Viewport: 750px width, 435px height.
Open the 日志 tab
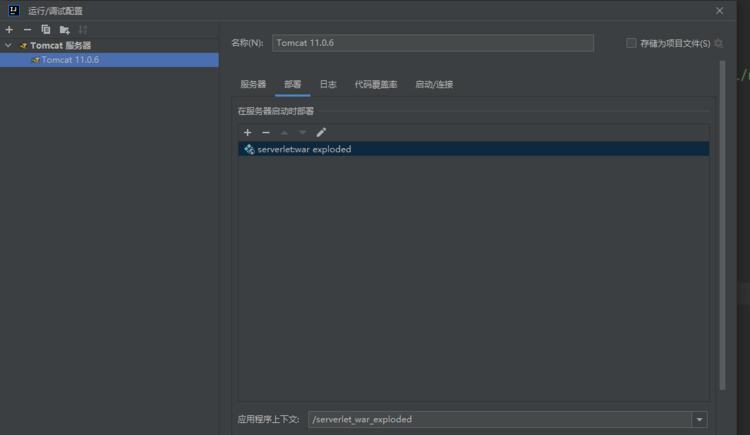point(328,85)
